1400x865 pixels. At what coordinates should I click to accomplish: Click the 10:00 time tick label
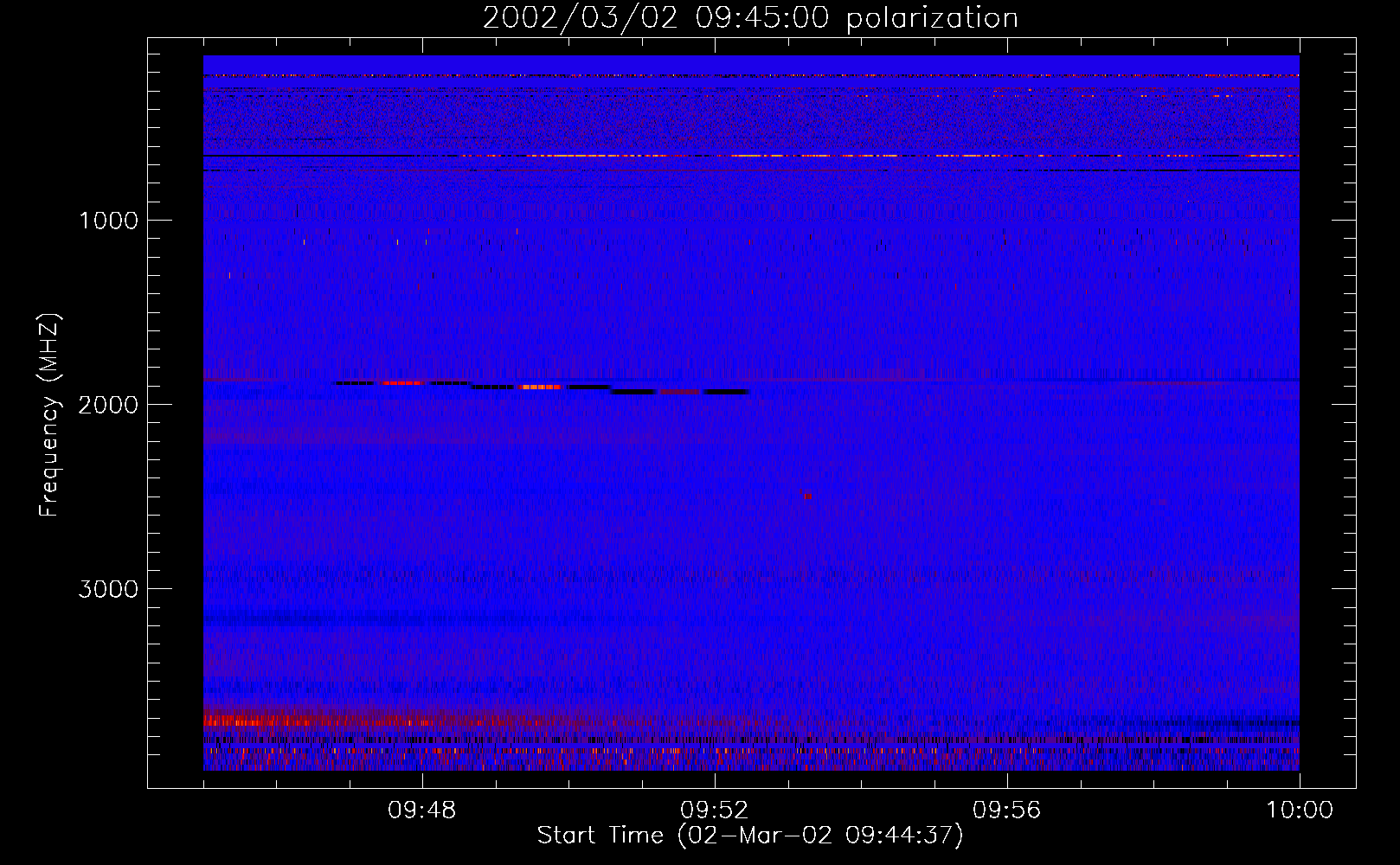1300,811
